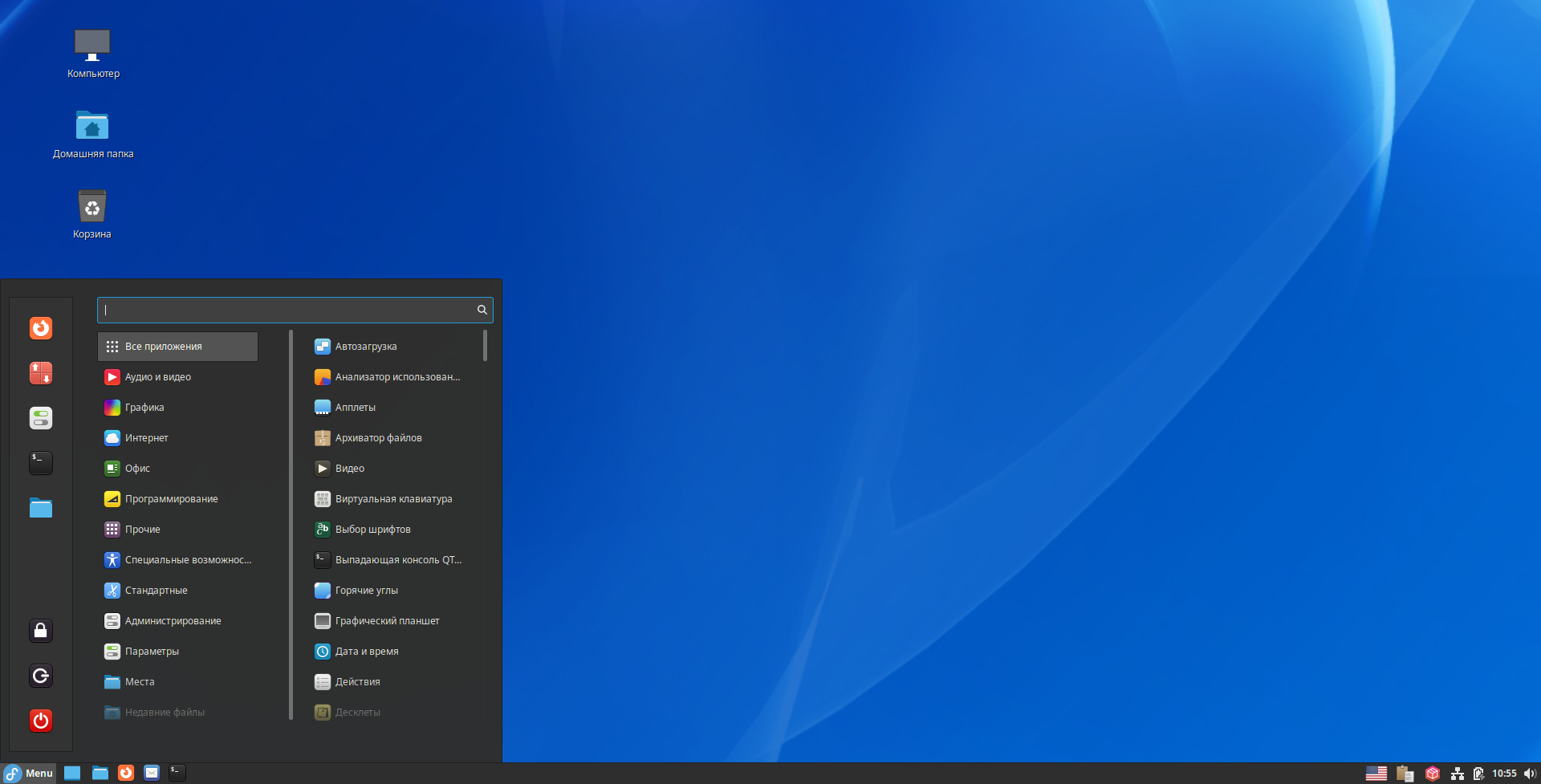This screenshot has width=1541, height=784.
Task: Click the magnifier icon in search box
Action: pyautogui.click(x=482, y=310)
